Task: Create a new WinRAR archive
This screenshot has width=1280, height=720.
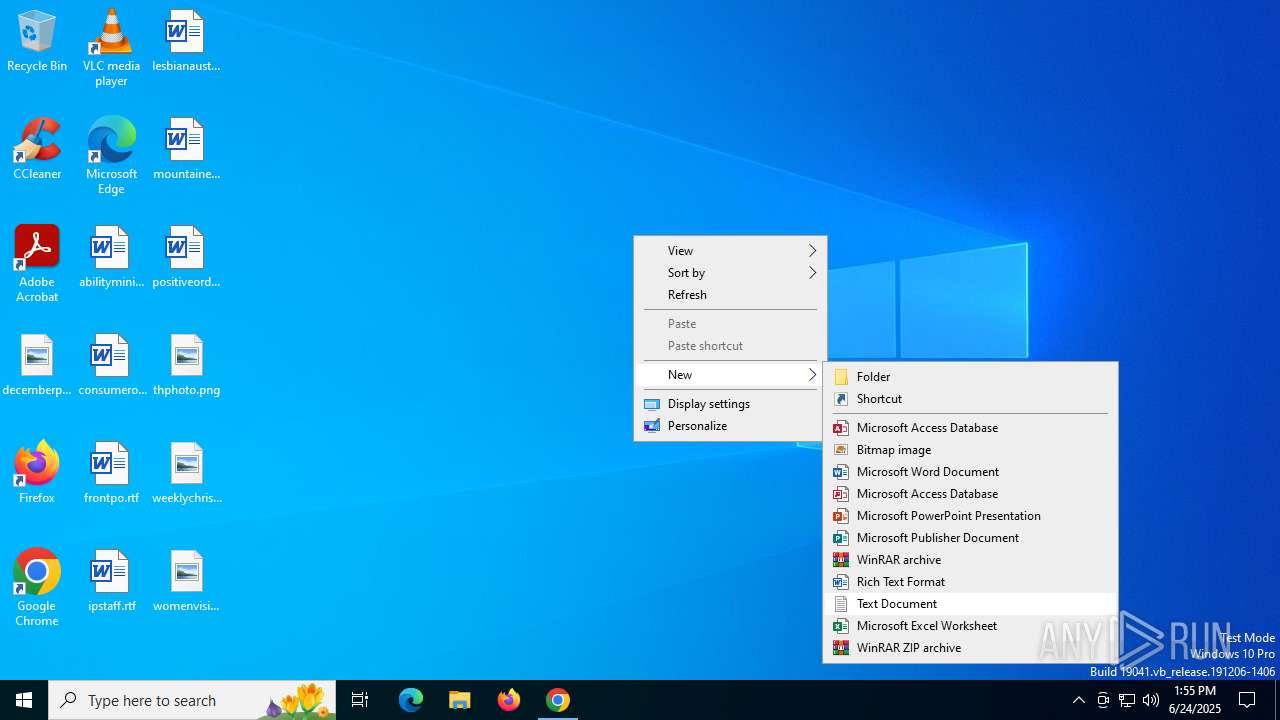Action: click(x=970, y=560)
